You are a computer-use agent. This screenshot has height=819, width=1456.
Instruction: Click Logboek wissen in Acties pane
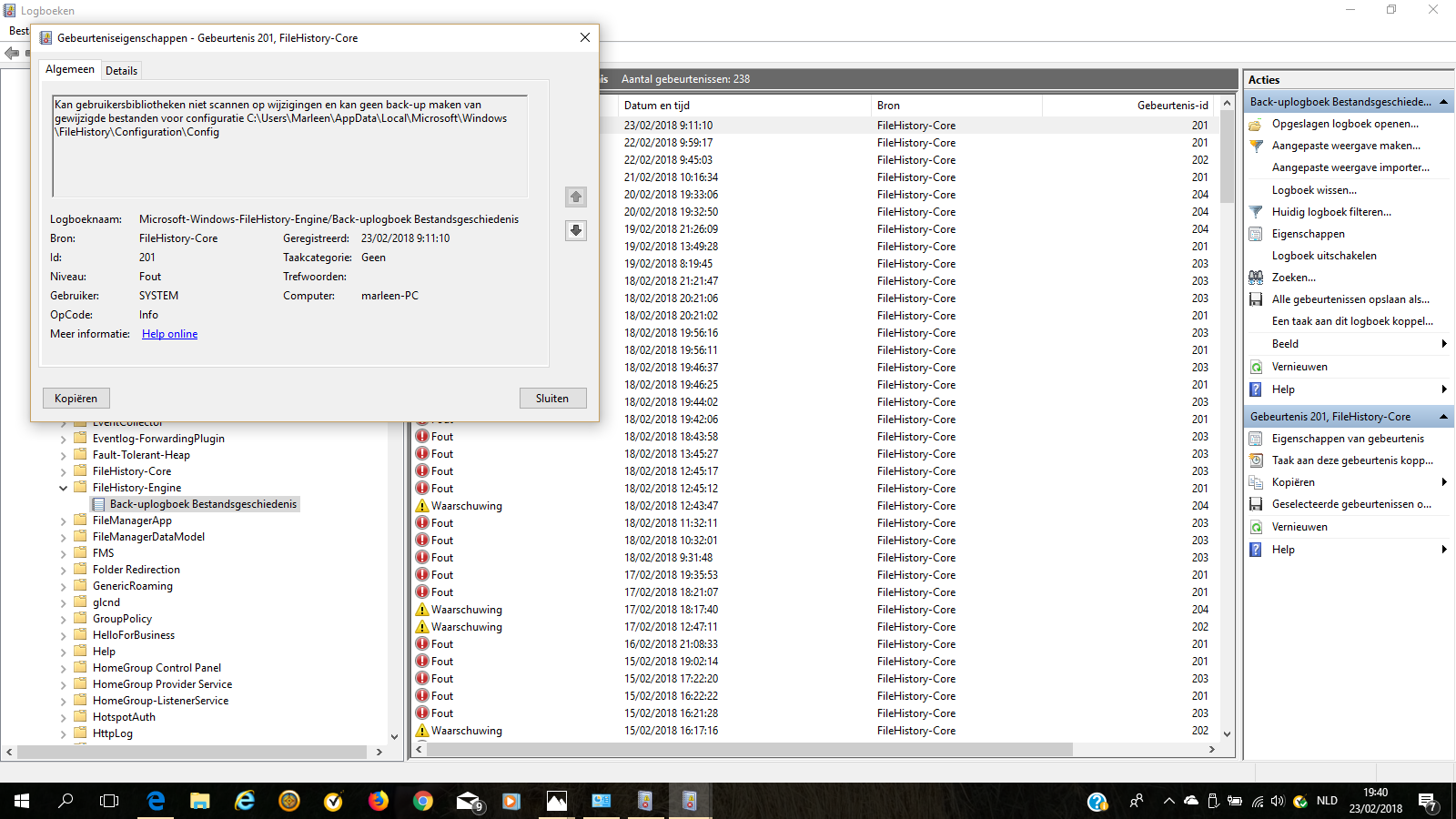point(1314,190)
